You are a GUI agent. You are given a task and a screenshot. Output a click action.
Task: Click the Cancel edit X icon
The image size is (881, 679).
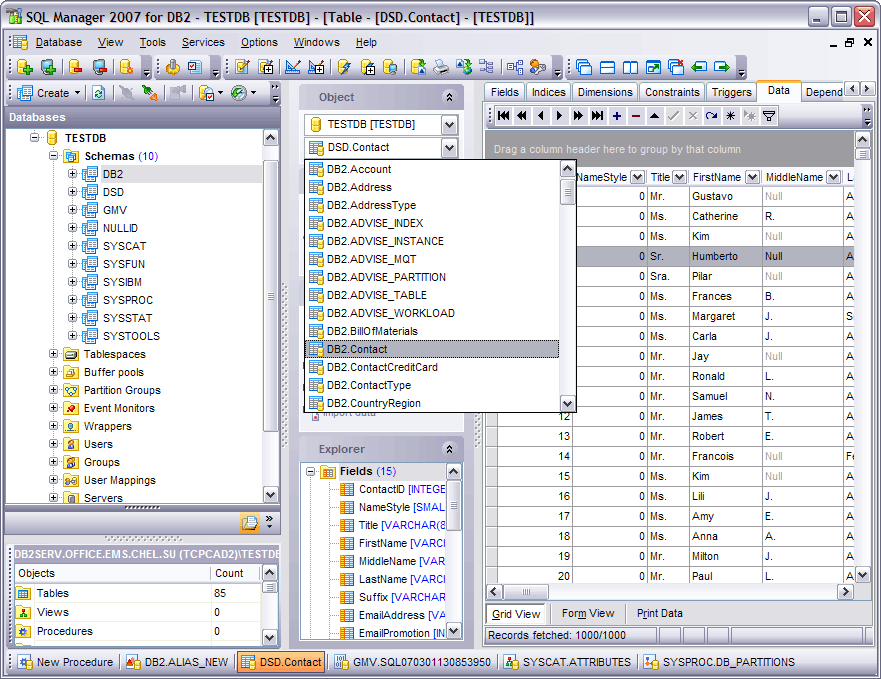pos(693,116)
